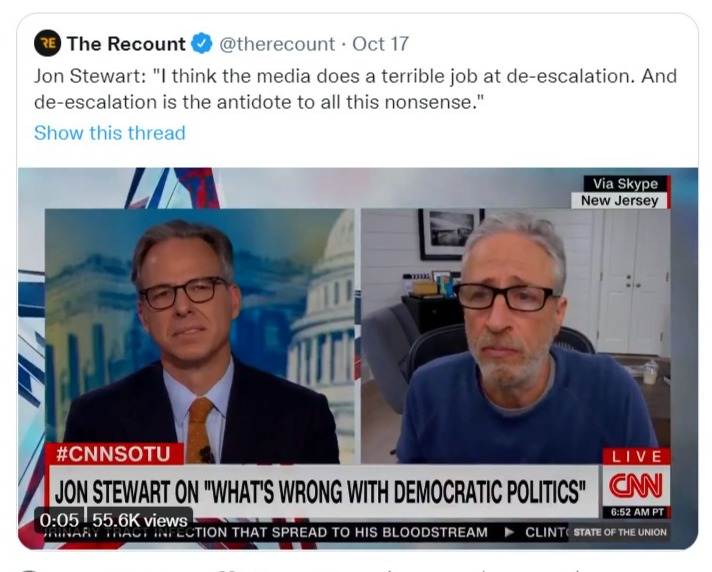Visit the @therecount handle
This screenshot has height=572, width=712.
pyautogui.click(x=277, y=44)
